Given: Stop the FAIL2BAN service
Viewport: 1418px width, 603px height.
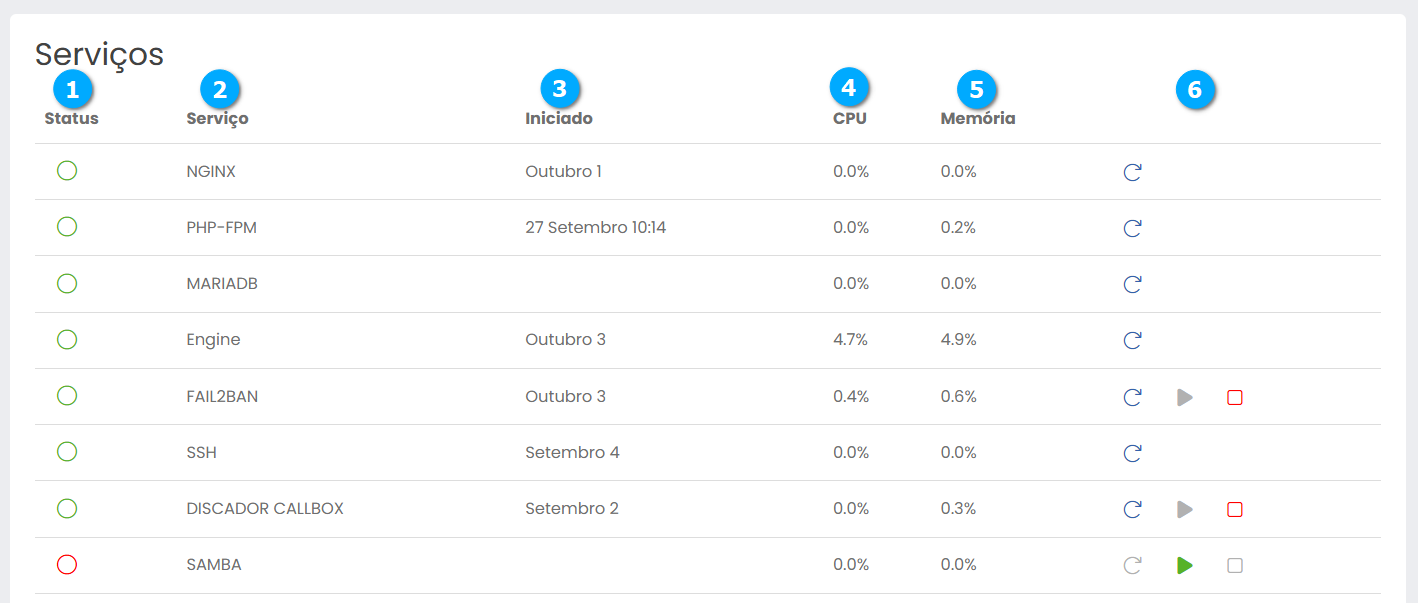Looking at the screenshot, I should pyautogui.click(x=1235, y=397).
